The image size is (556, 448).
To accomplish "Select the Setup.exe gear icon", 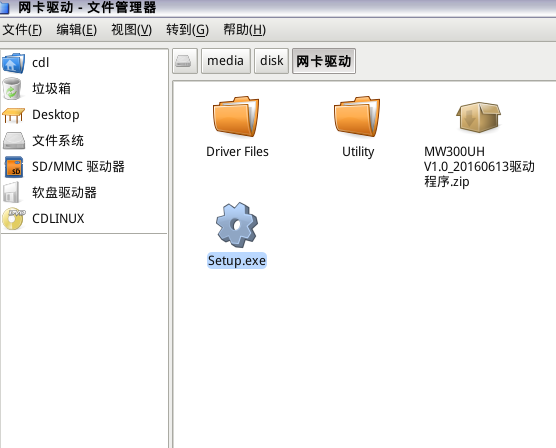I will tap(237, 225).
